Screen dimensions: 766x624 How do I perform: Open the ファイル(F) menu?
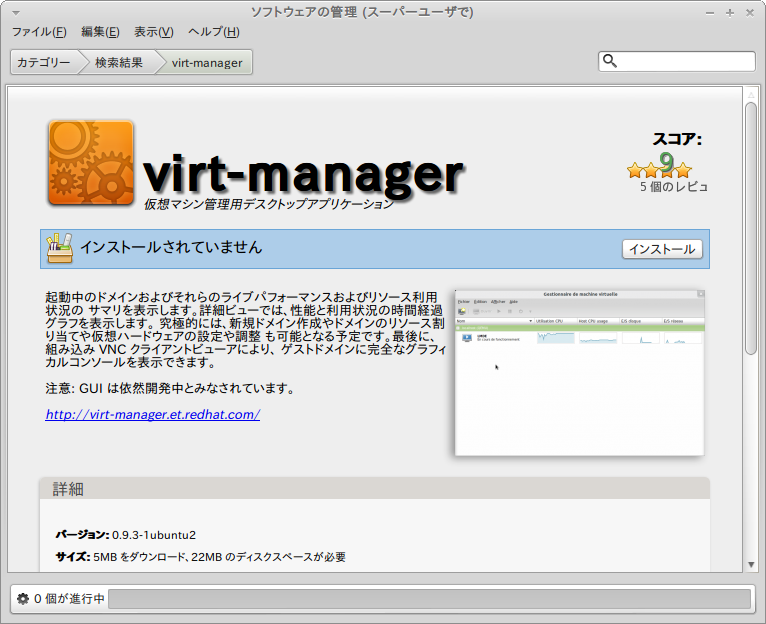click(x=39, y=32)
